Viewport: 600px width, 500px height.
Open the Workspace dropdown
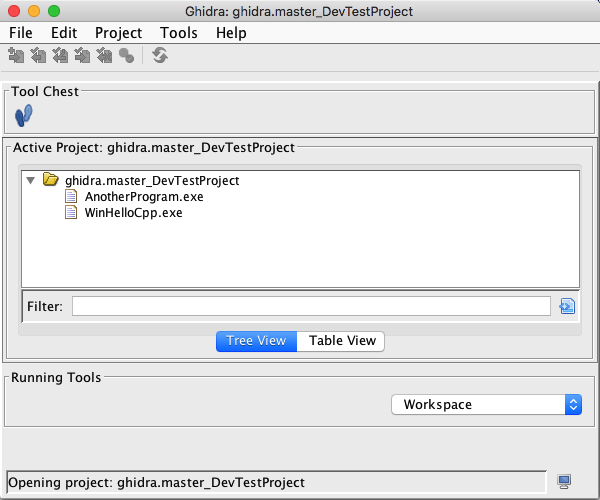click(485, 405)
